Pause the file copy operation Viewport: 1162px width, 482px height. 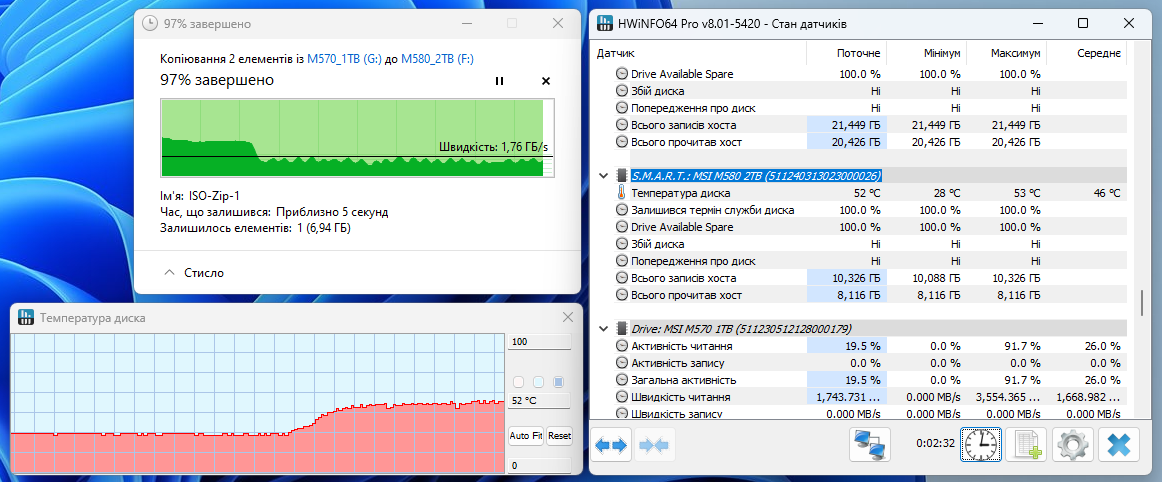tap(499, 81)
